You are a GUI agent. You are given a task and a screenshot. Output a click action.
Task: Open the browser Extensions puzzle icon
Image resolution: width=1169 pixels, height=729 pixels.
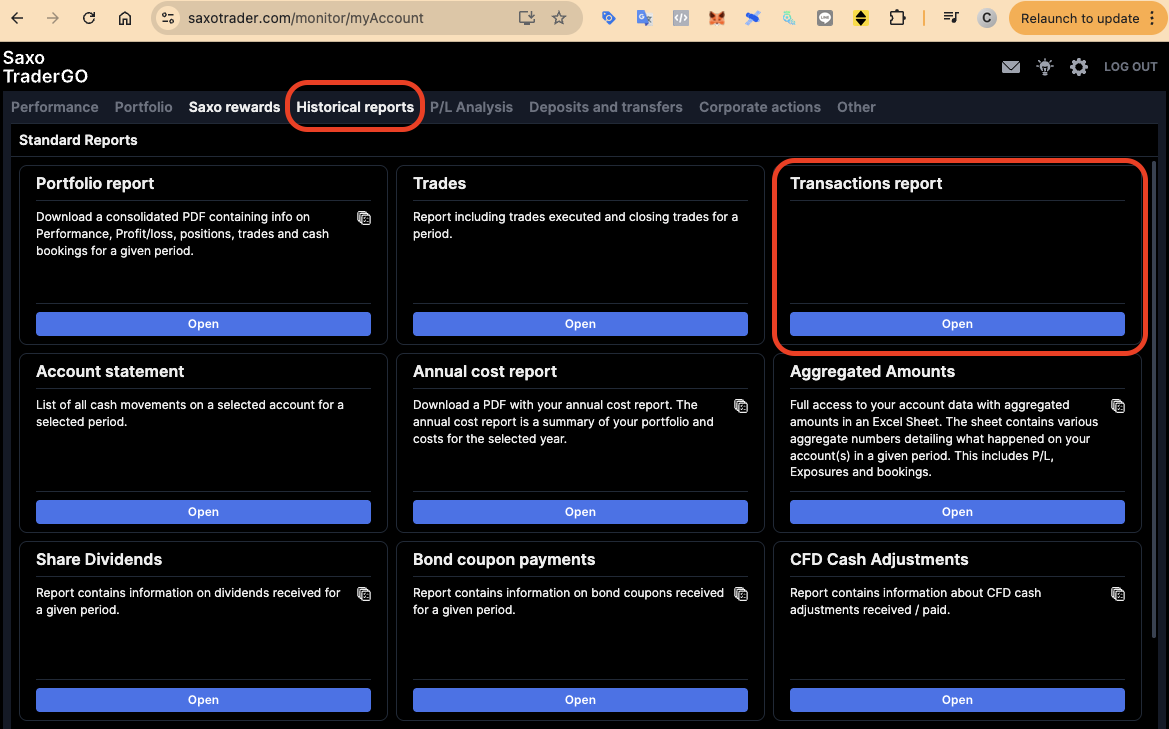(897, 18)
